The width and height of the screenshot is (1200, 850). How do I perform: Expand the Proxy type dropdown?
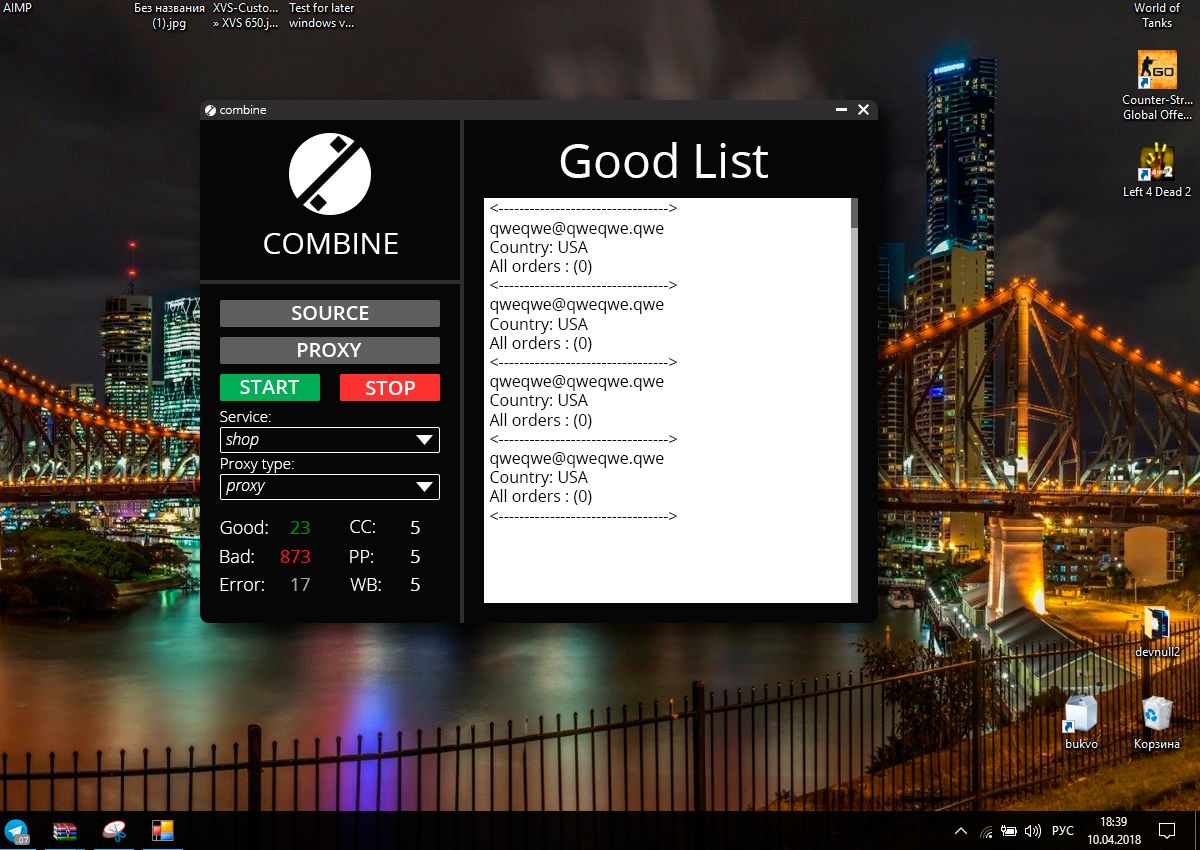330,486
